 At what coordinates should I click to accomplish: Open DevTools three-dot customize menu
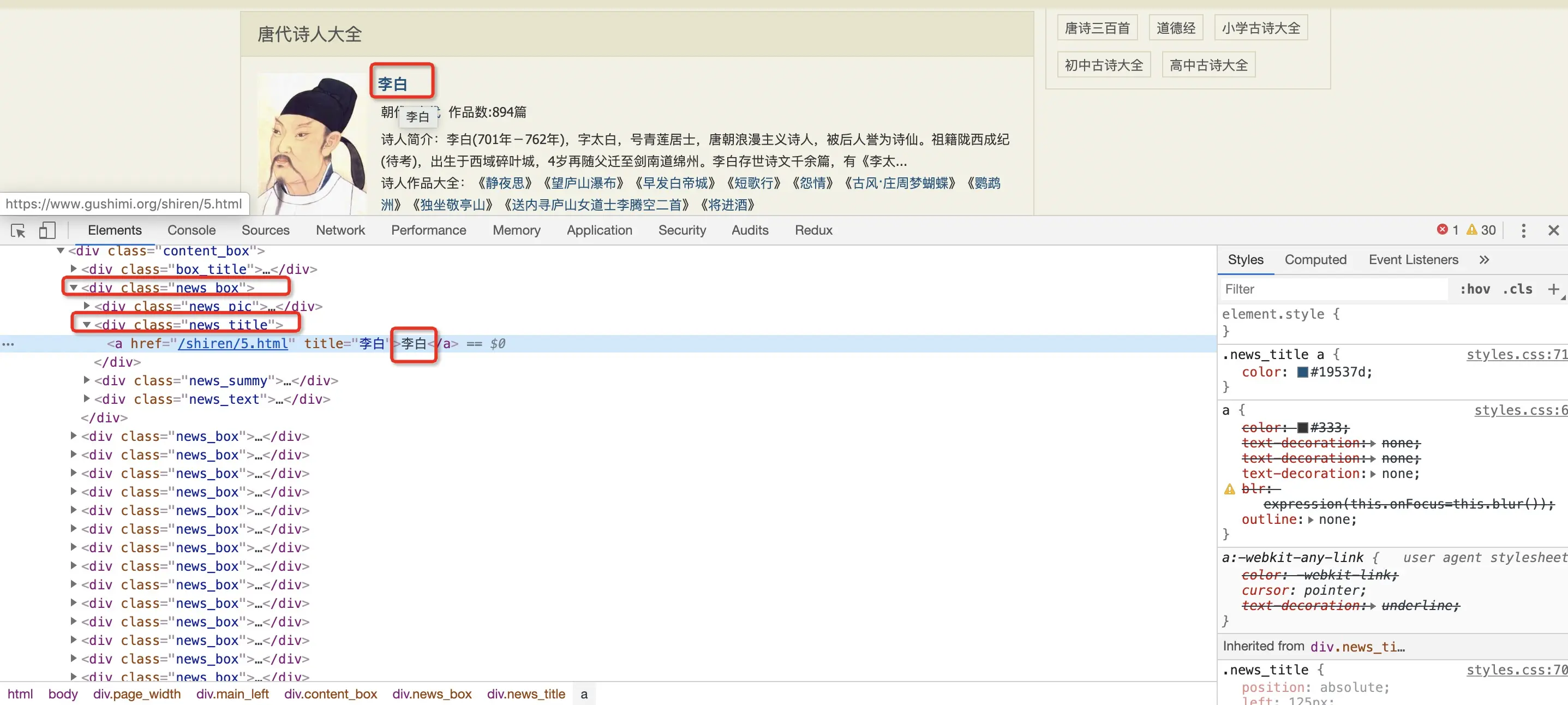point(1523,231)
